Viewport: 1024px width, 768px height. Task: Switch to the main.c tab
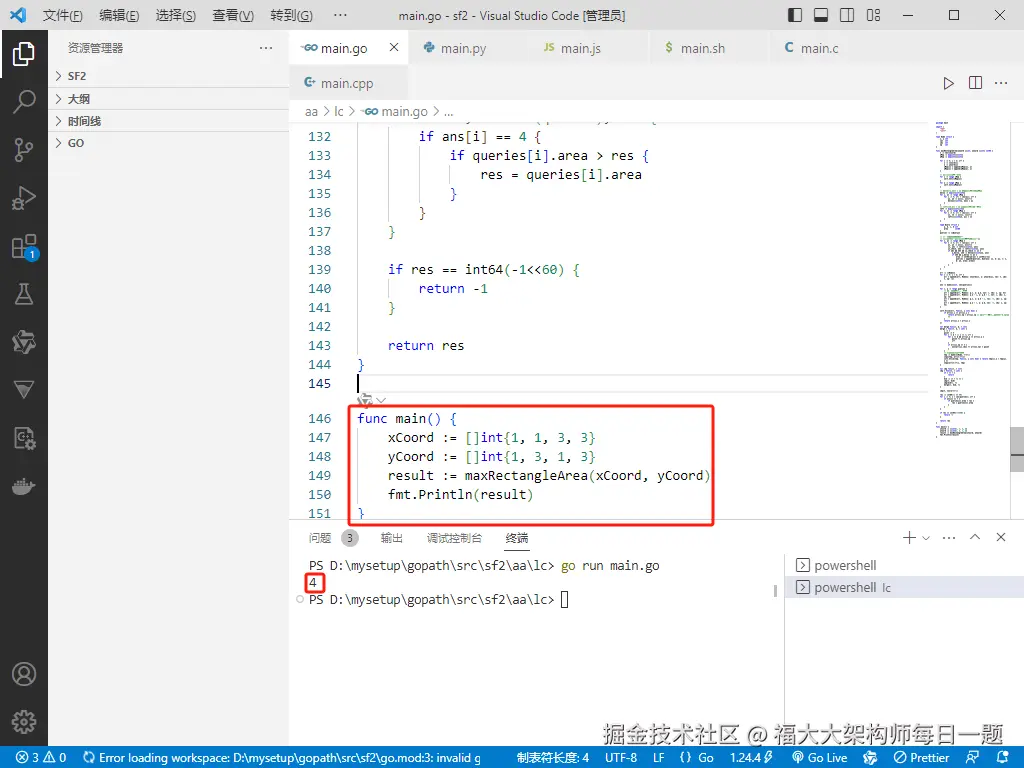click(x=820, y=48)
